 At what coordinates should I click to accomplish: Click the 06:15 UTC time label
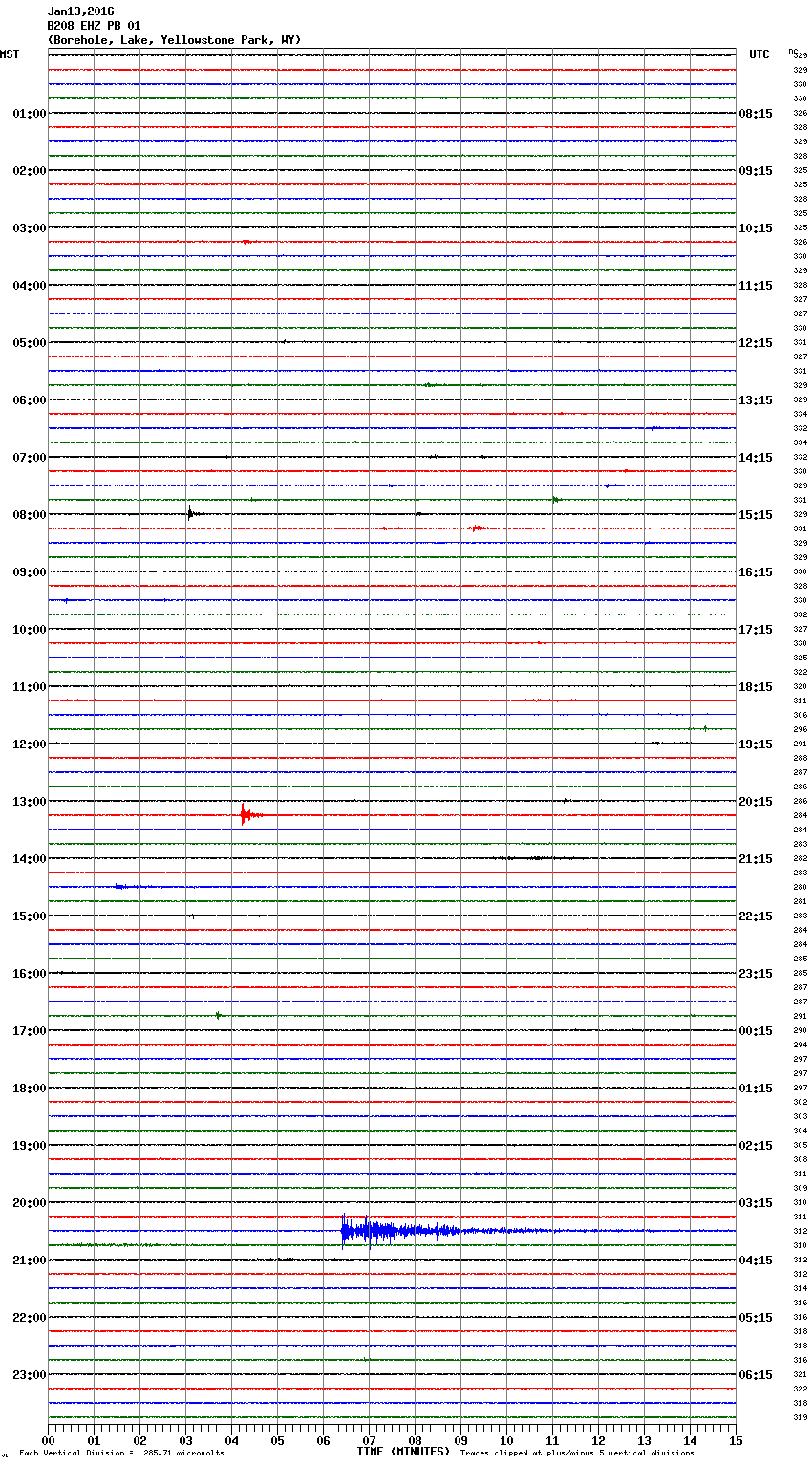coord(756,1375)
